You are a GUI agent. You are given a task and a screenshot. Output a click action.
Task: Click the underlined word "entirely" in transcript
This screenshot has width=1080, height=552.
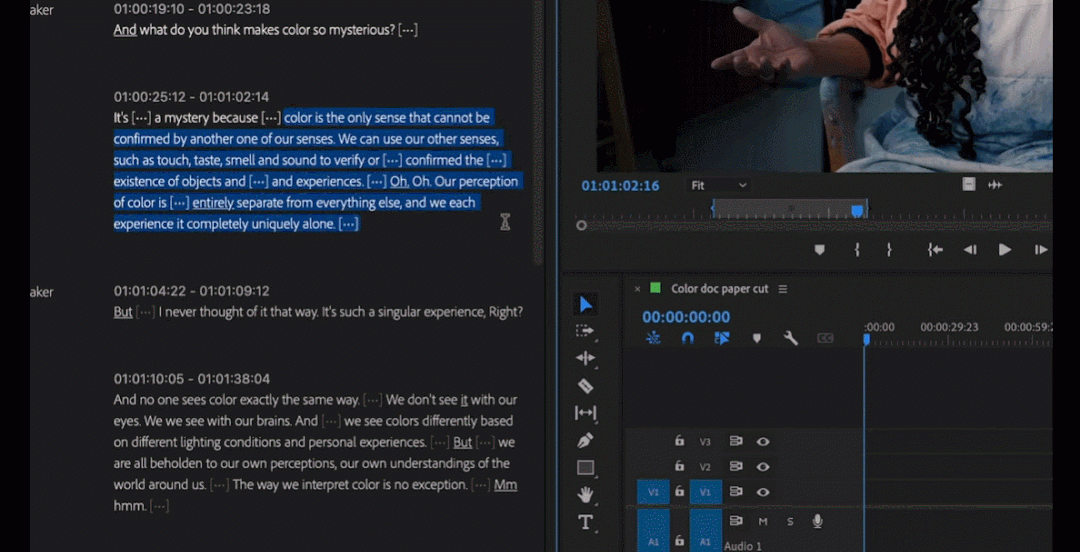coord(213,203)
